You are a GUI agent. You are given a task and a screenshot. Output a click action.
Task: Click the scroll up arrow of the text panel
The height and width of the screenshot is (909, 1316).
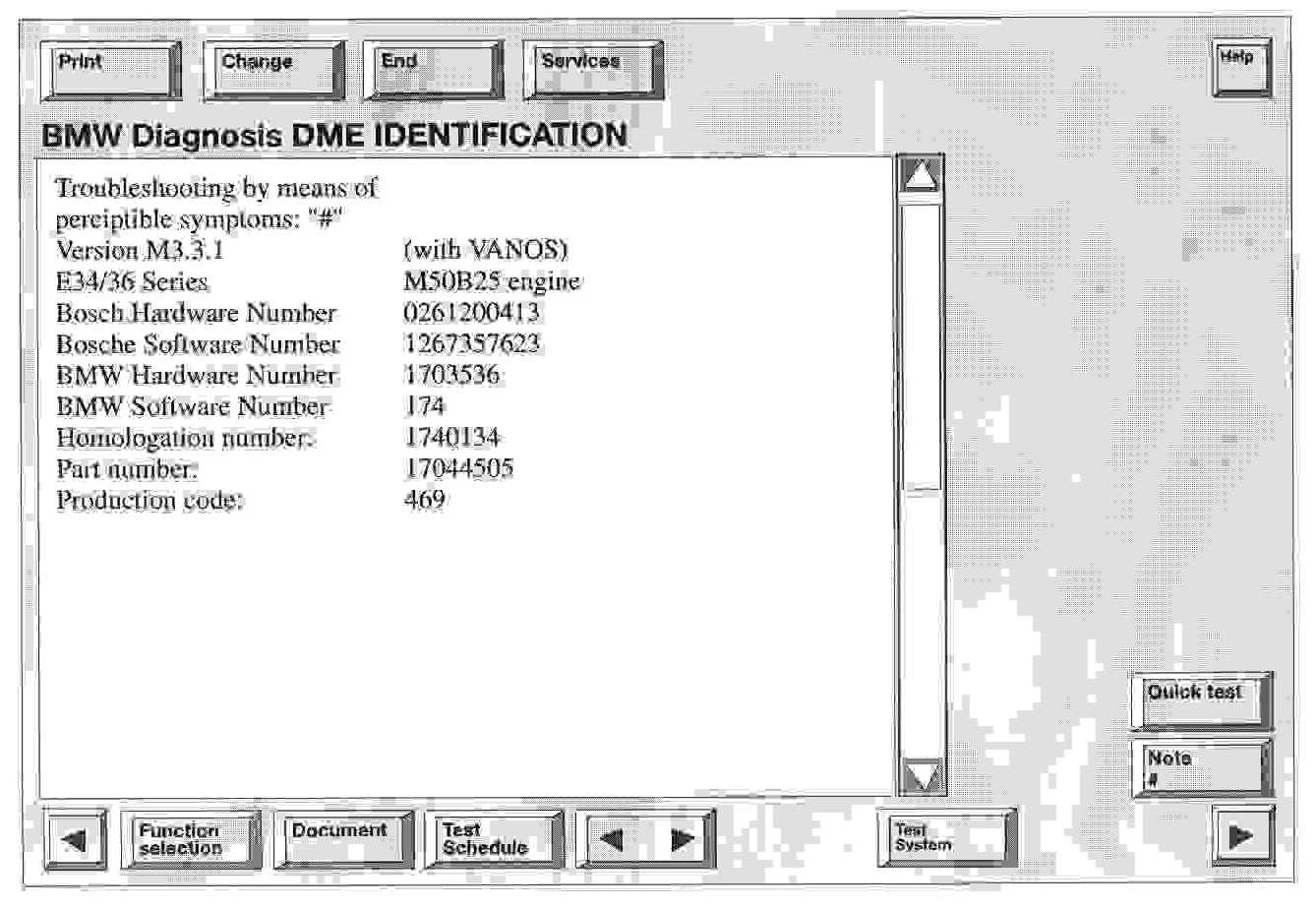(x=922, y=178)
